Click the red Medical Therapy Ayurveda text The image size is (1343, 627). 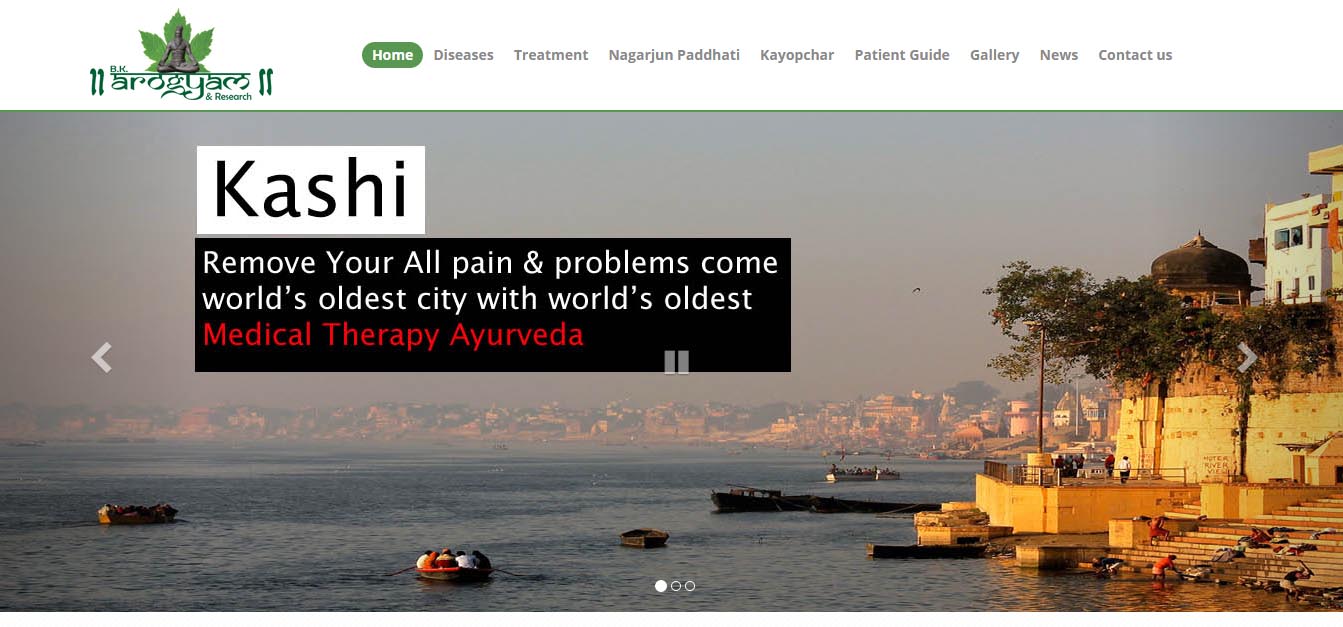393,335
